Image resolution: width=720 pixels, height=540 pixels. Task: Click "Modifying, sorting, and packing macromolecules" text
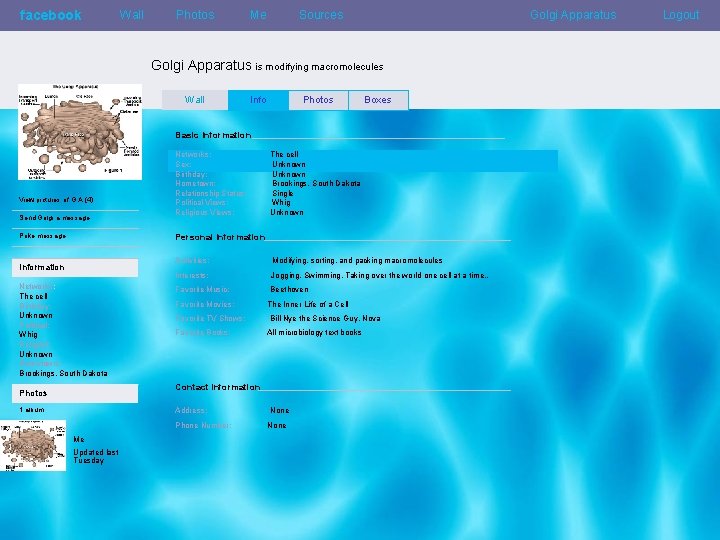point(357,260)
